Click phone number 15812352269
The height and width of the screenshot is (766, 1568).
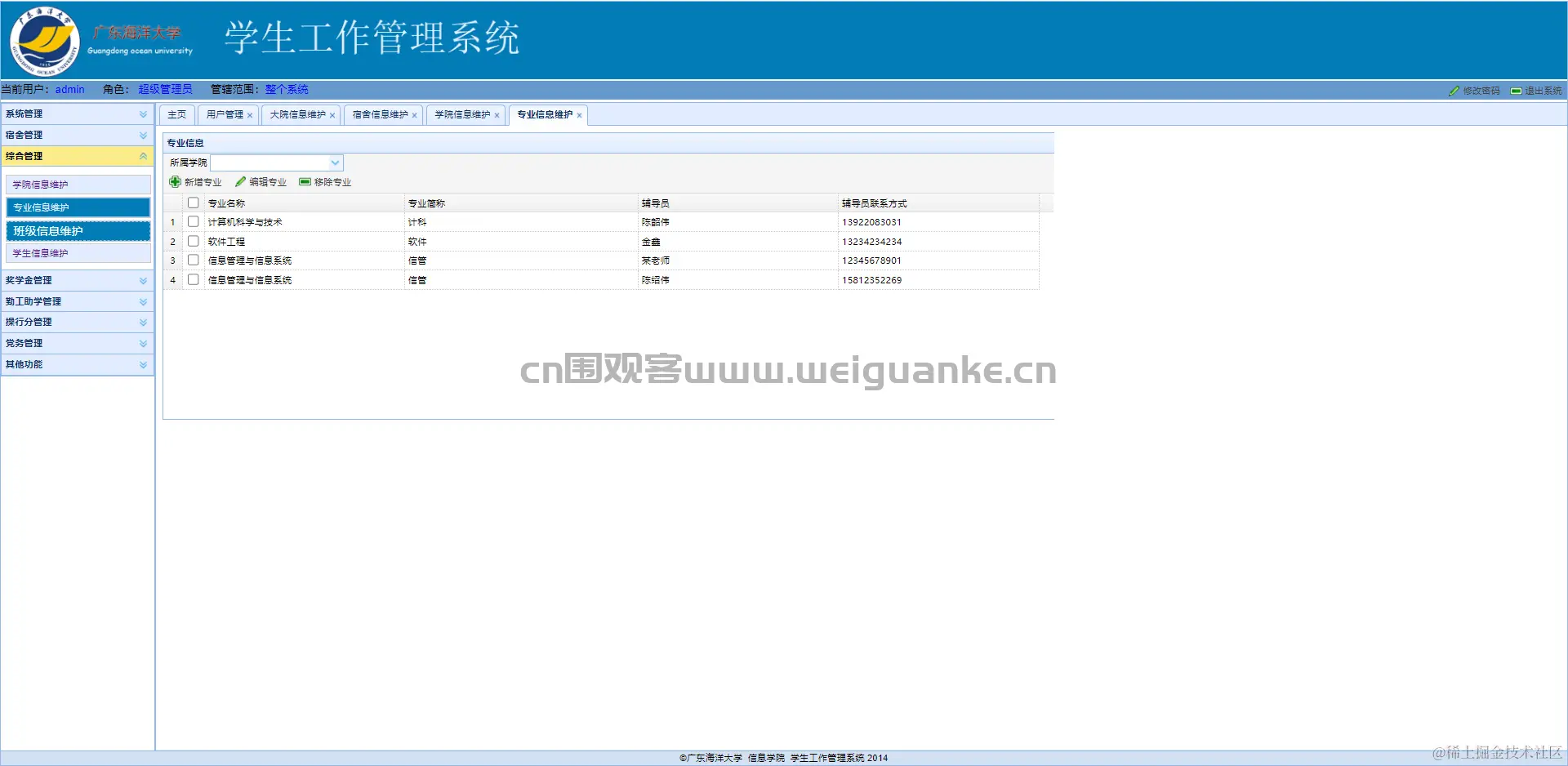(x=871, y=280)
